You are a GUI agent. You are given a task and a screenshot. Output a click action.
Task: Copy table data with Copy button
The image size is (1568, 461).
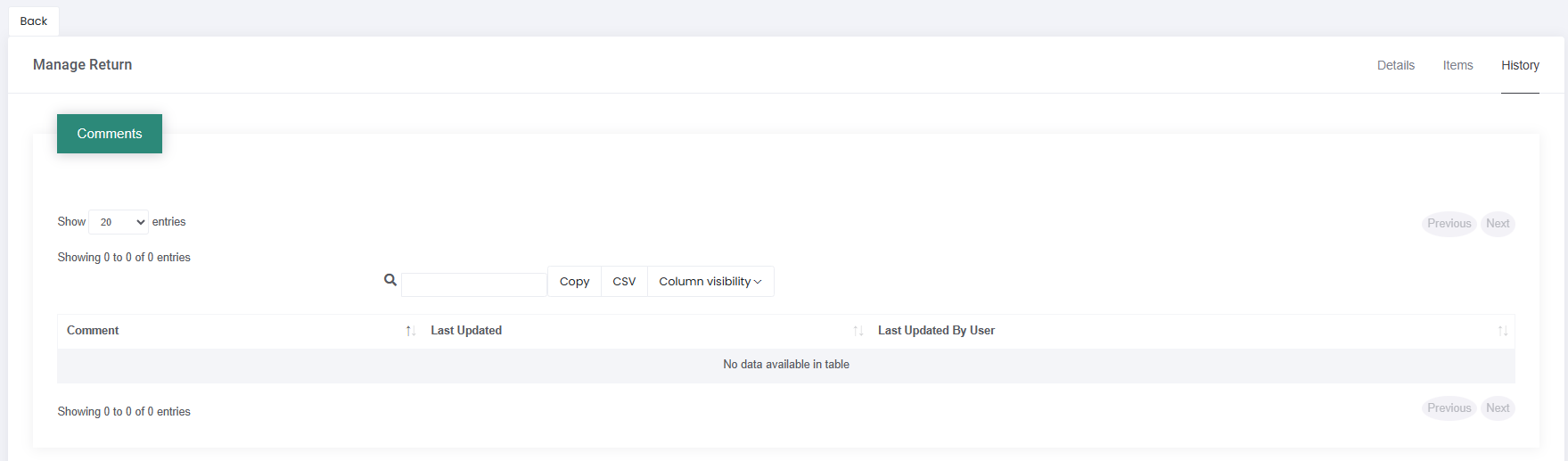(x=574, y=282)
